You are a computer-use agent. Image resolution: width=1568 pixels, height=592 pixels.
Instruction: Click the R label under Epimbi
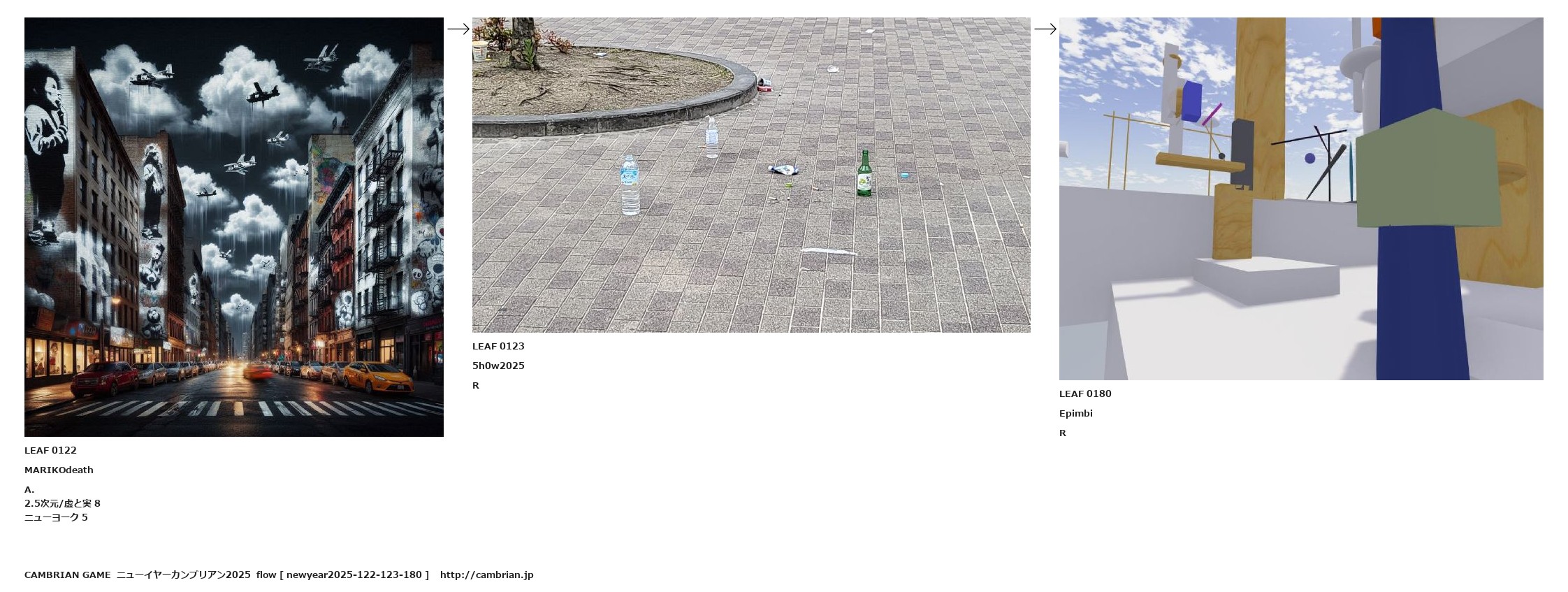coord(1063,433)
